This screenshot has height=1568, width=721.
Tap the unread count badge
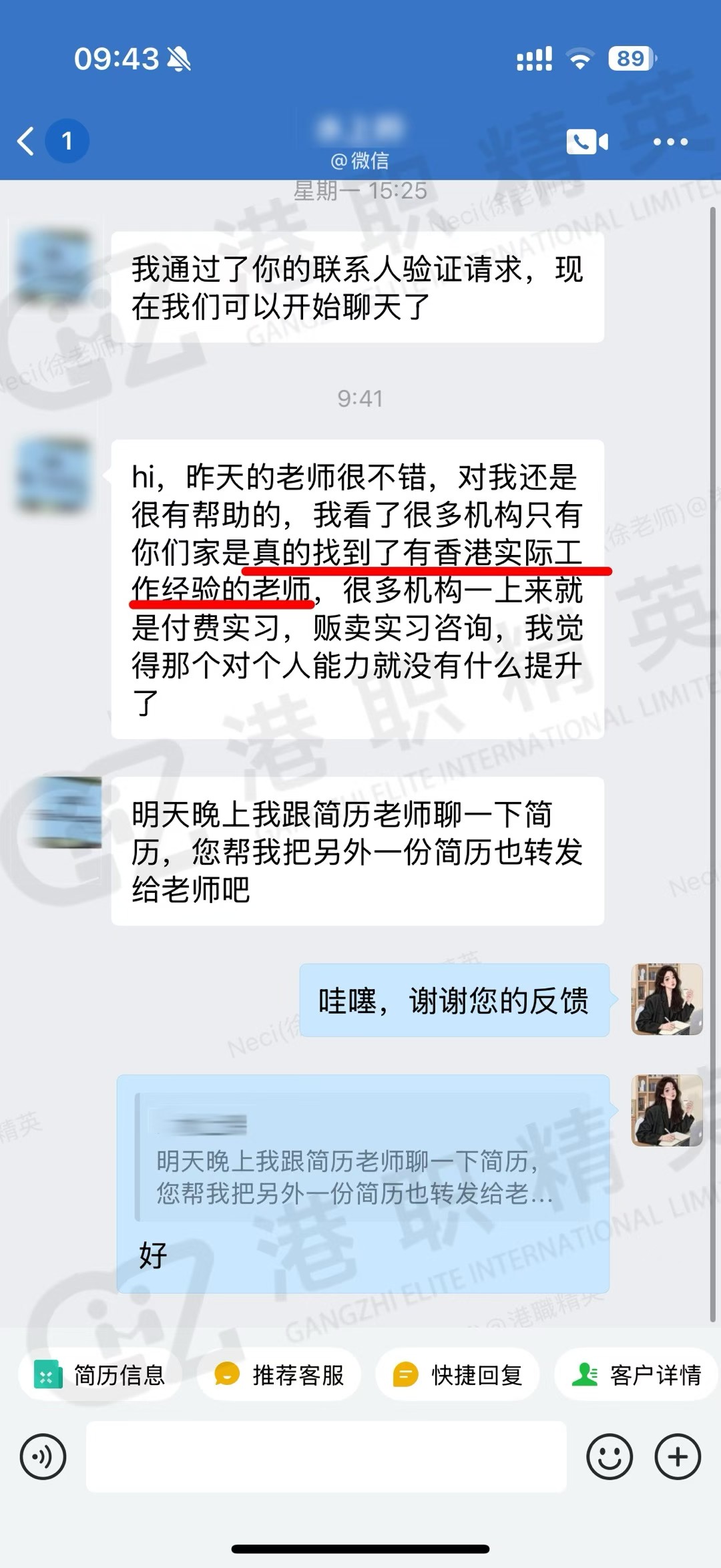click(x=67, y=141)
